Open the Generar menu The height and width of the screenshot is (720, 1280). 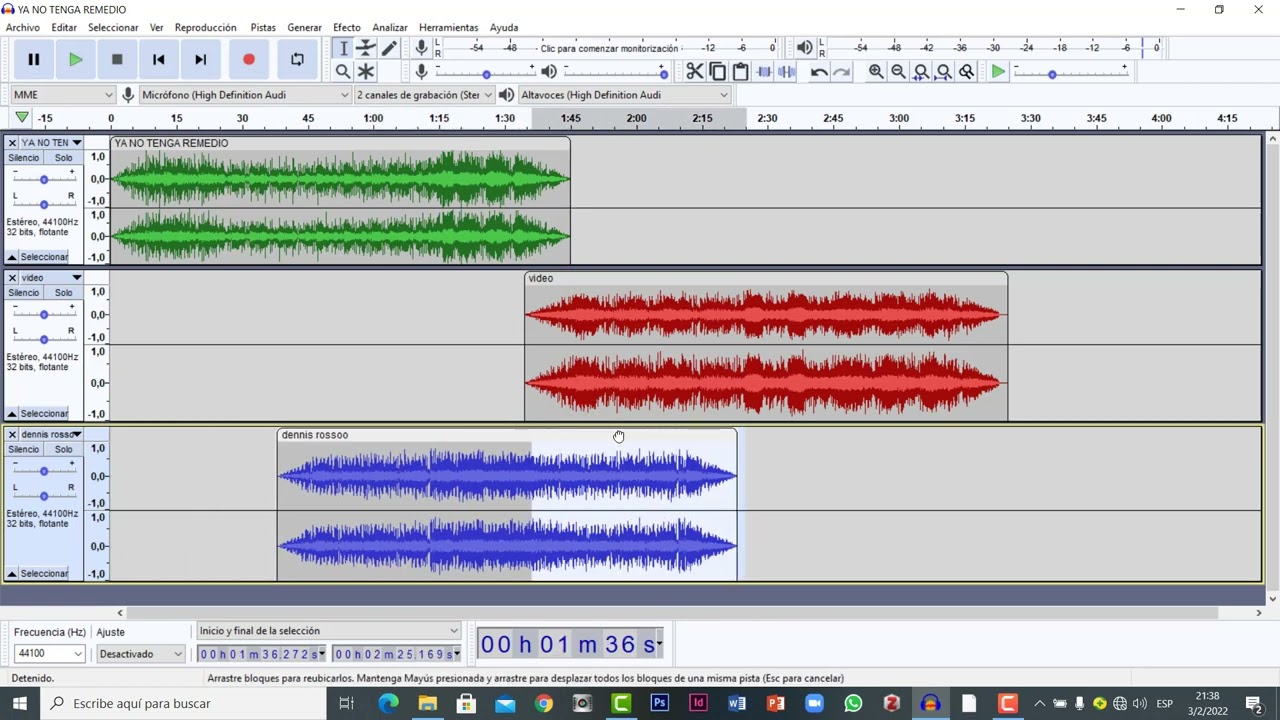pyautogui.click(x=304, y=27)
